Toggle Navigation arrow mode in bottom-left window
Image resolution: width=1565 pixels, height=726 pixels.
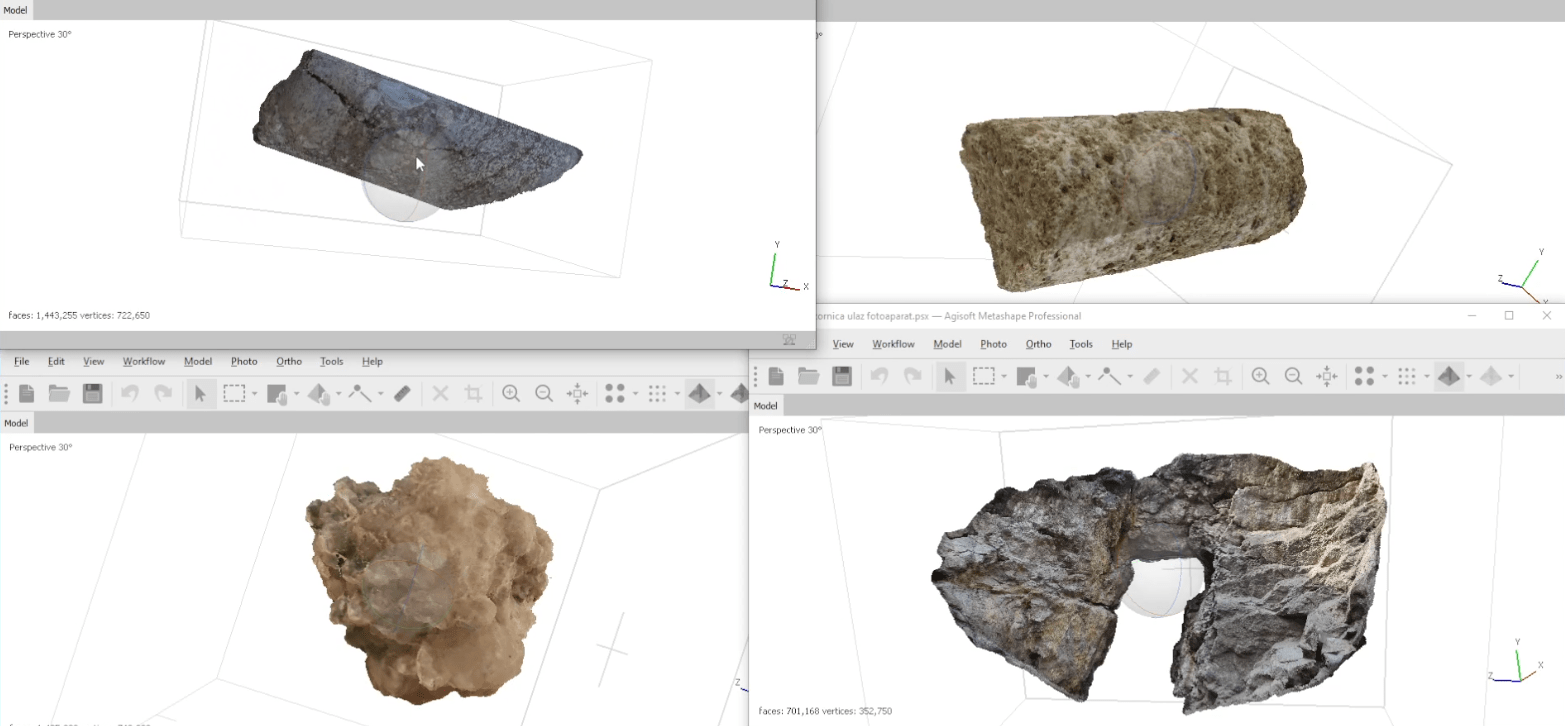pyautogui.click(x=200, y=394)
